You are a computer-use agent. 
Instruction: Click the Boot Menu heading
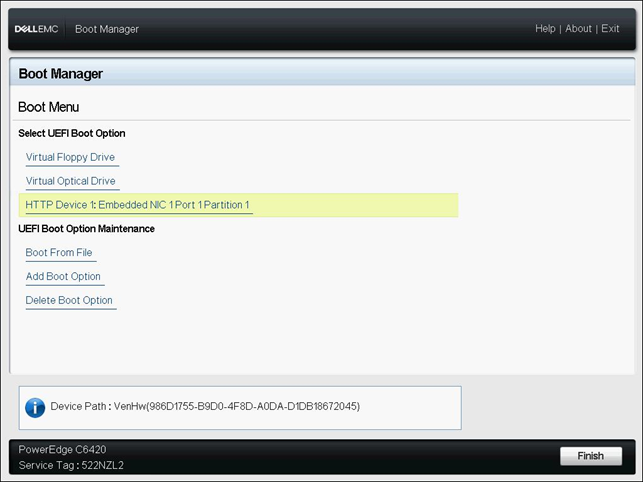[48, 107]
